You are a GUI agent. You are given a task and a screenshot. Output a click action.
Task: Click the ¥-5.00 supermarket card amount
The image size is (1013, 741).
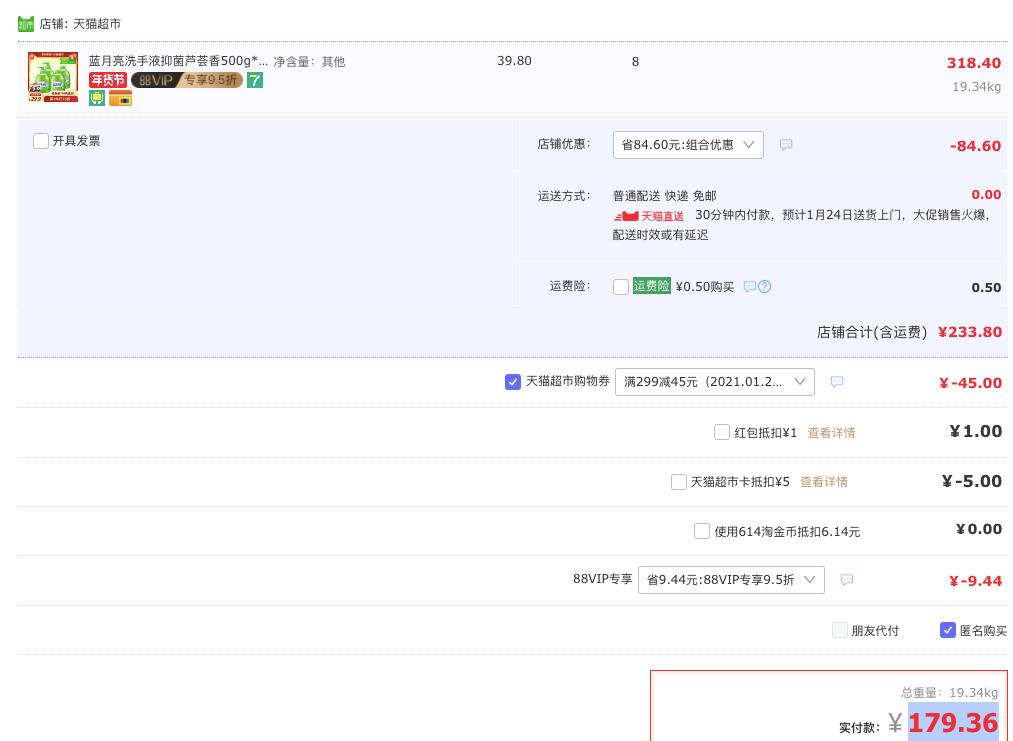(972, 481)
